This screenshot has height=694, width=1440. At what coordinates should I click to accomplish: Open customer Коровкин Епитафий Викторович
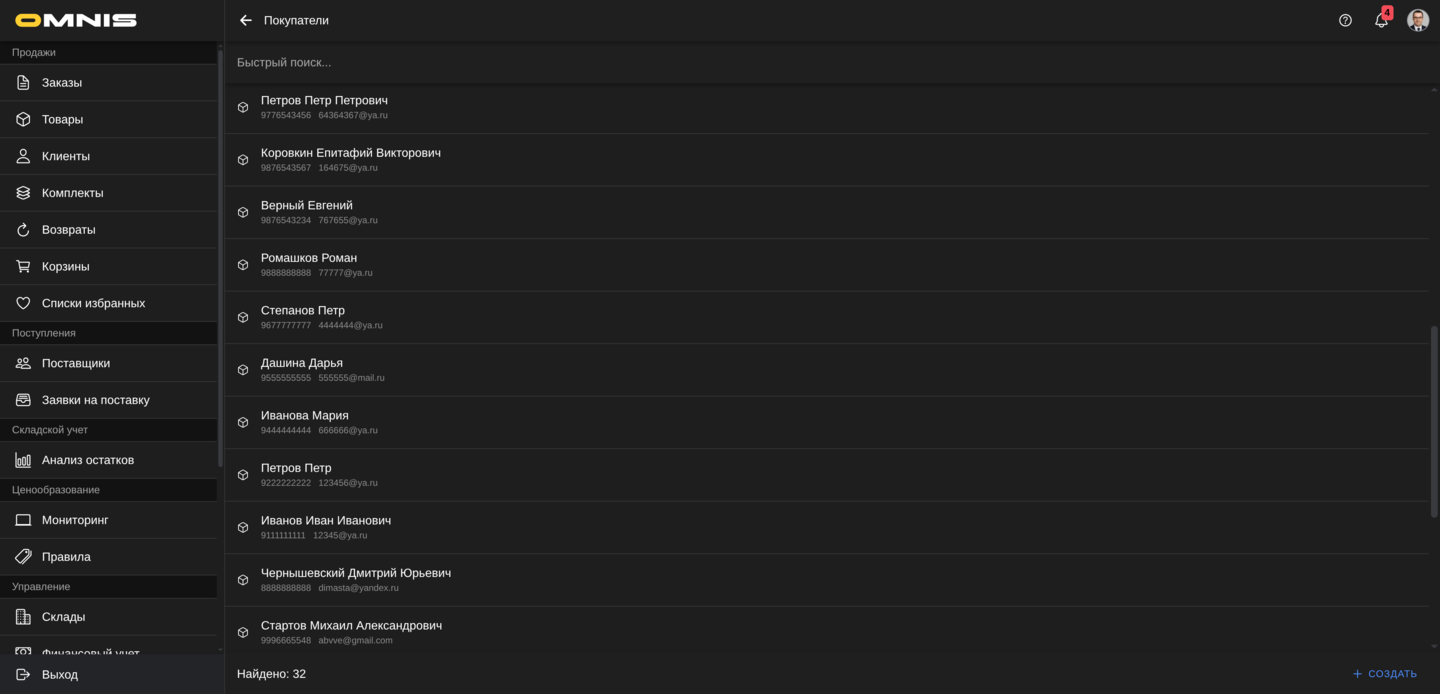351,153
